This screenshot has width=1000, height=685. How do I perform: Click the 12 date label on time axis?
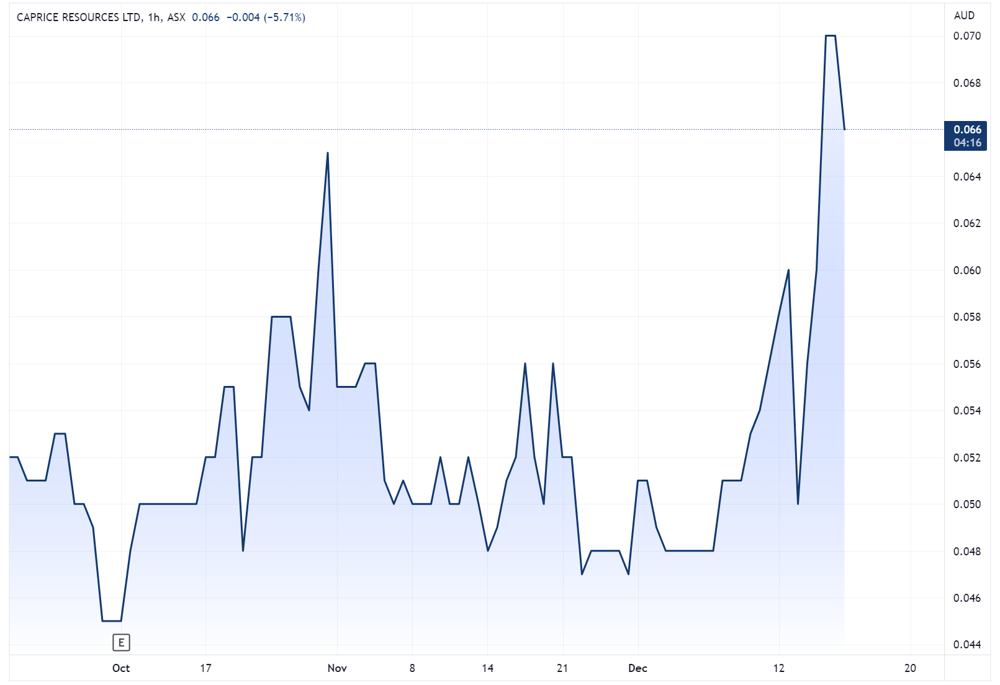779,668
